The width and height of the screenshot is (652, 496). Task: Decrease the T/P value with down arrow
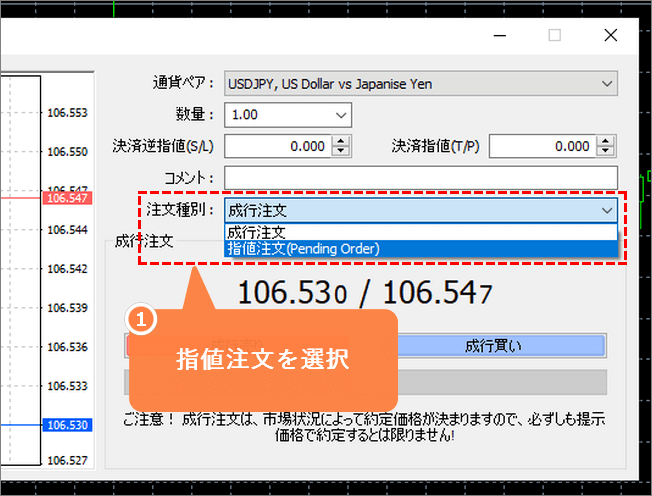605,152
